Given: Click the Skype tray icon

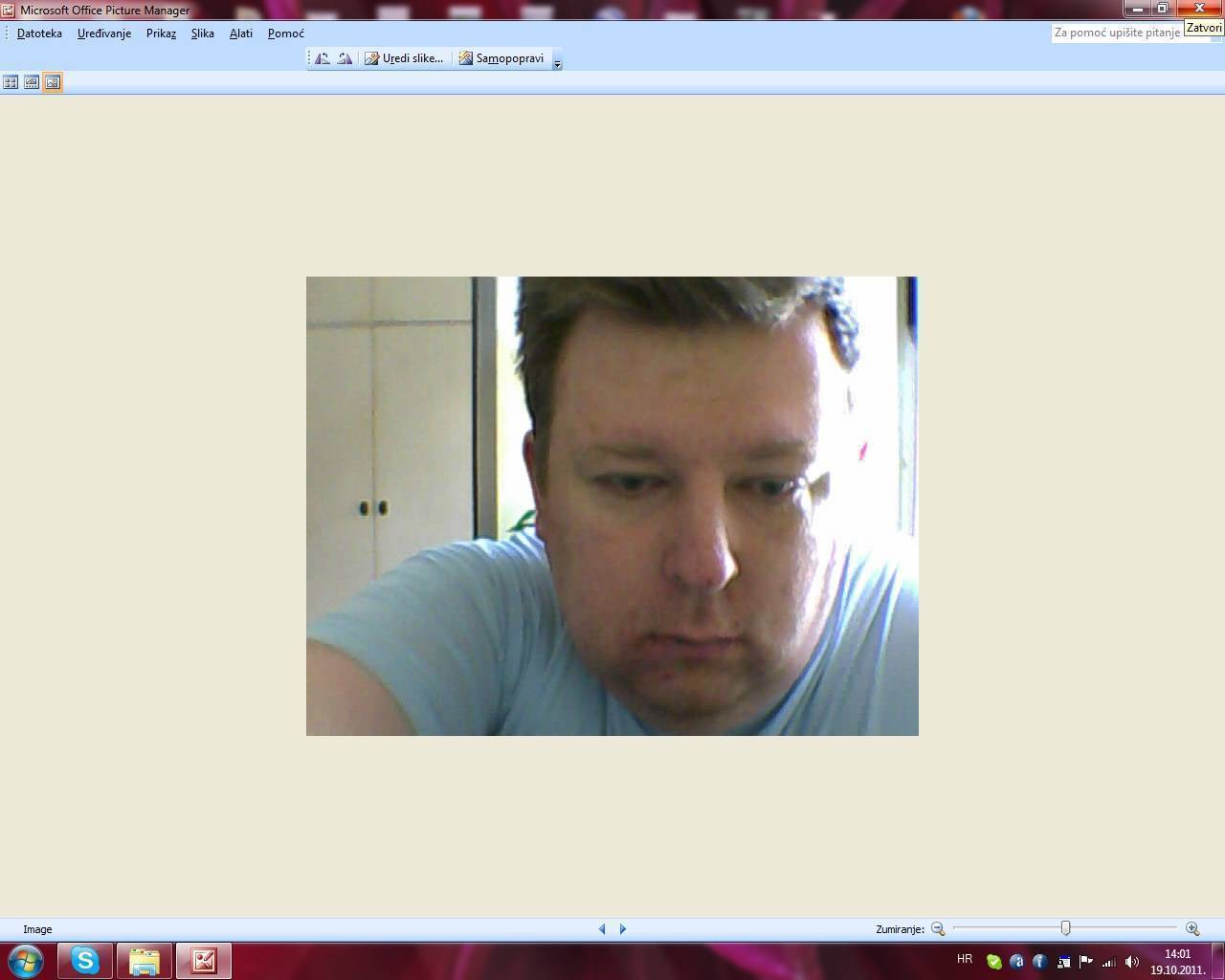Looking at the screenshot, I should click(x=994, y=962).
